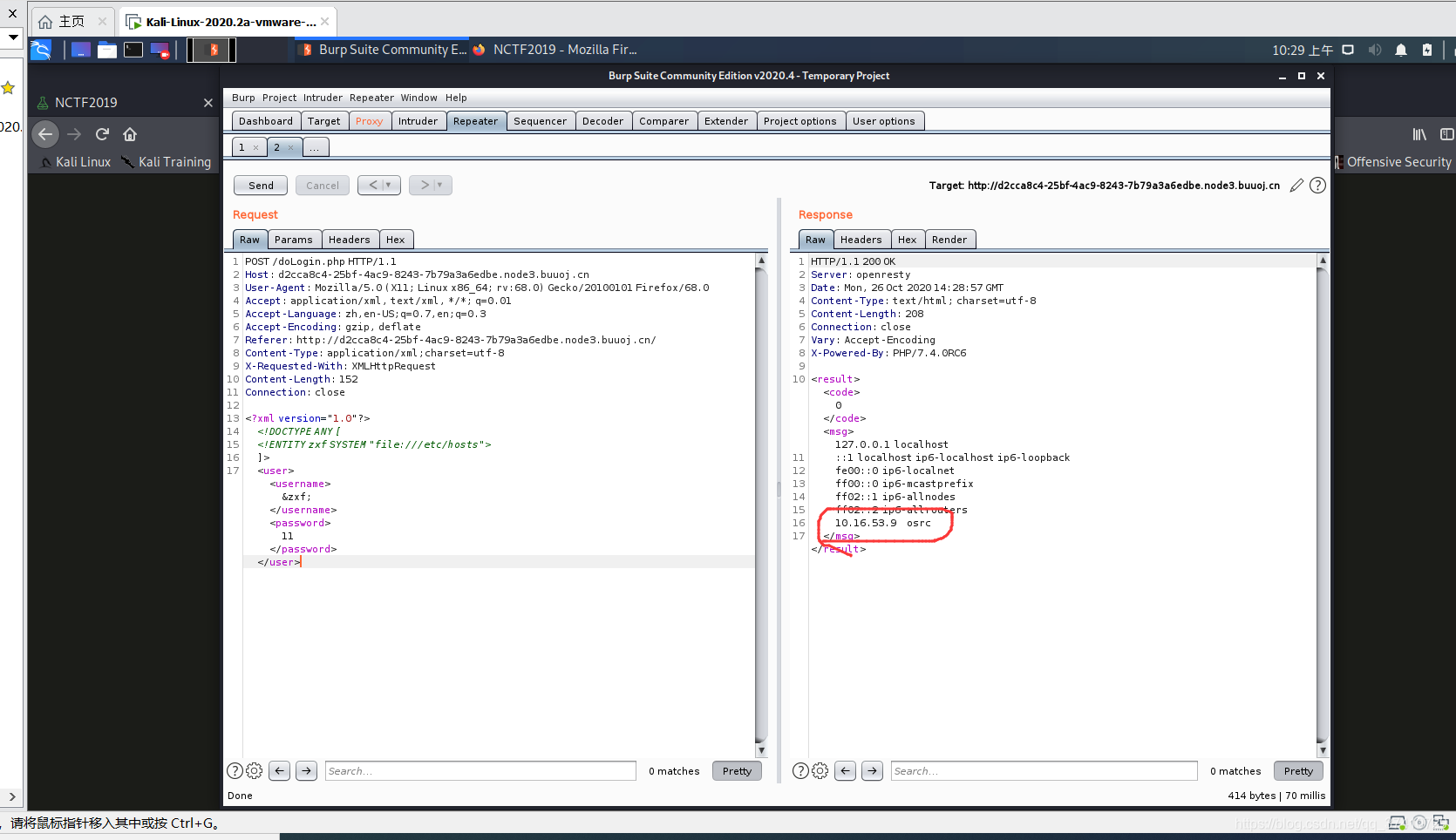1456x840 pixels.
Task: Open the Help menu
Action: [456, 98]
